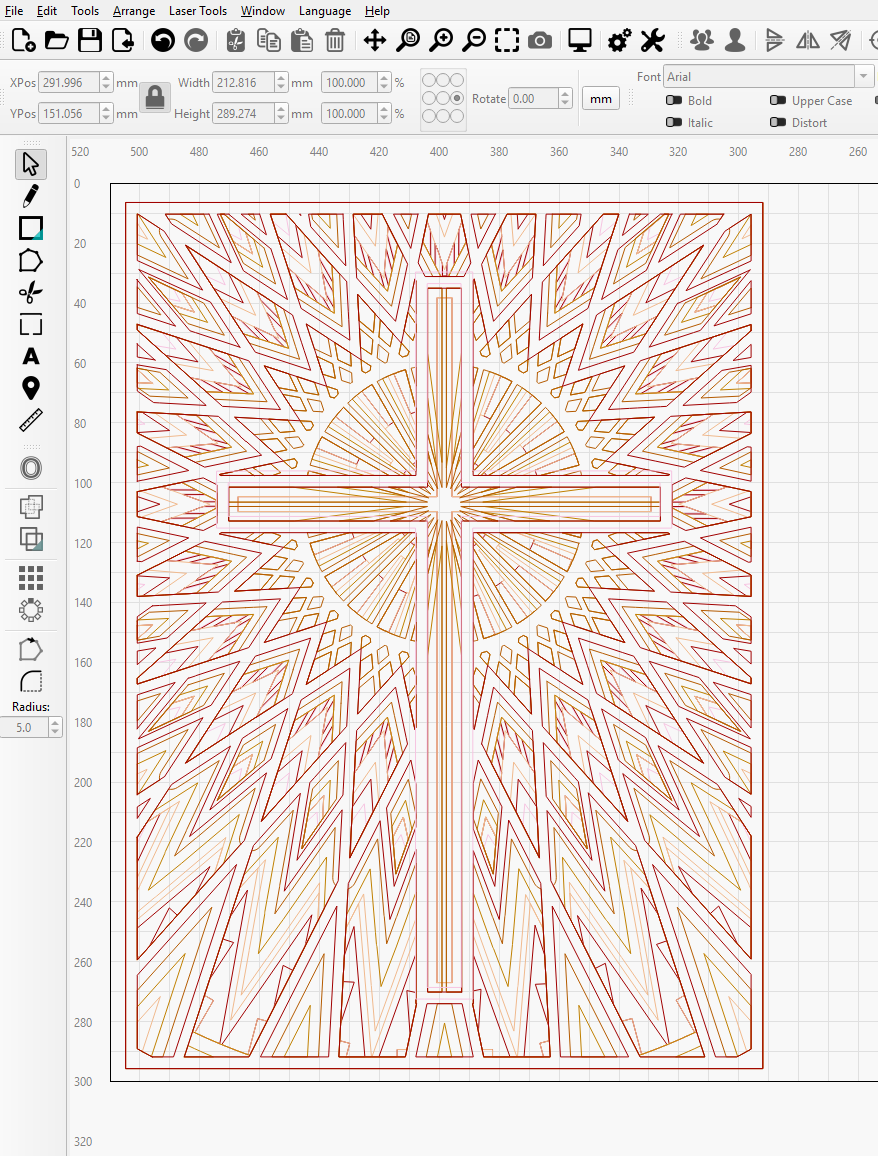Click the Import file icon
The height and width of the screenshot is (1156, 878).
click(122, 40)
